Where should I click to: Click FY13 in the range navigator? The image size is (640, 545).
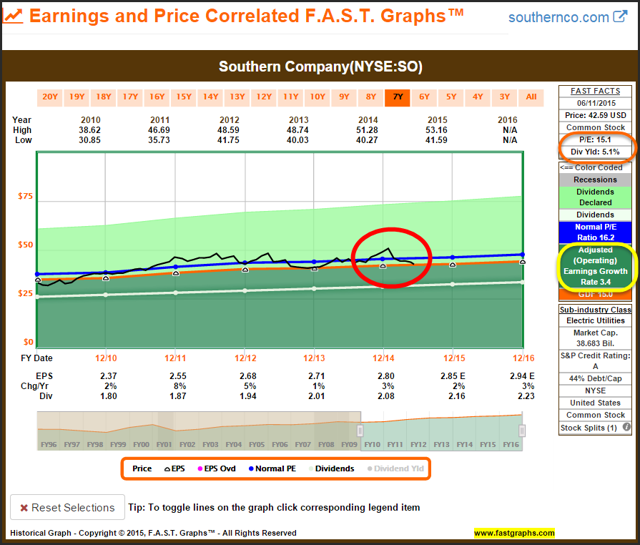441,445
